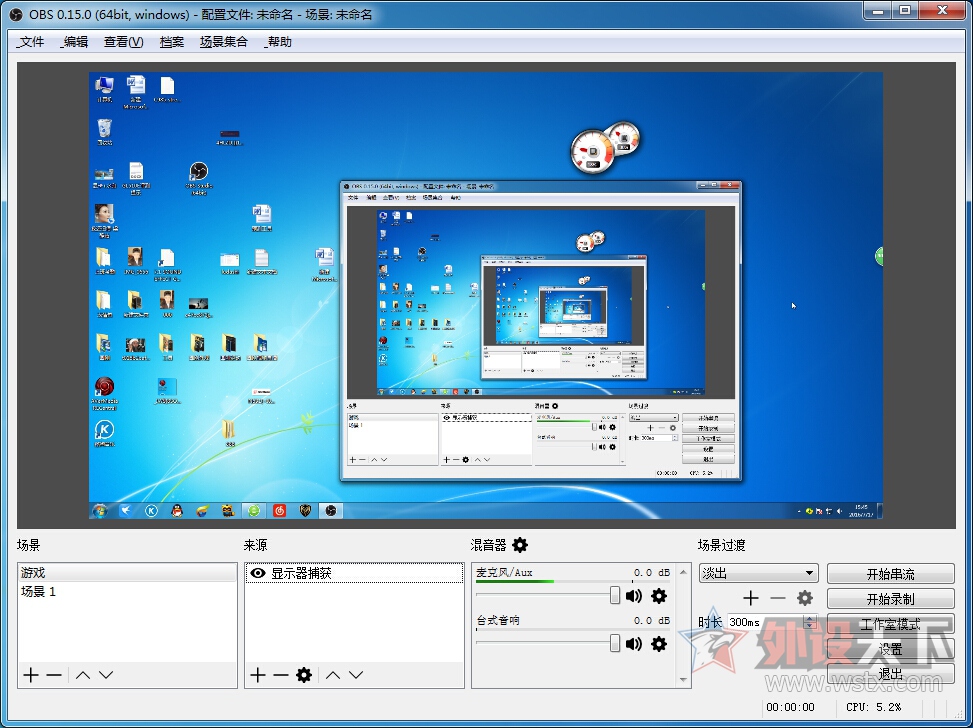
Task: Click the 0.0 dB value of 台式音响
Action: point(652,620)
